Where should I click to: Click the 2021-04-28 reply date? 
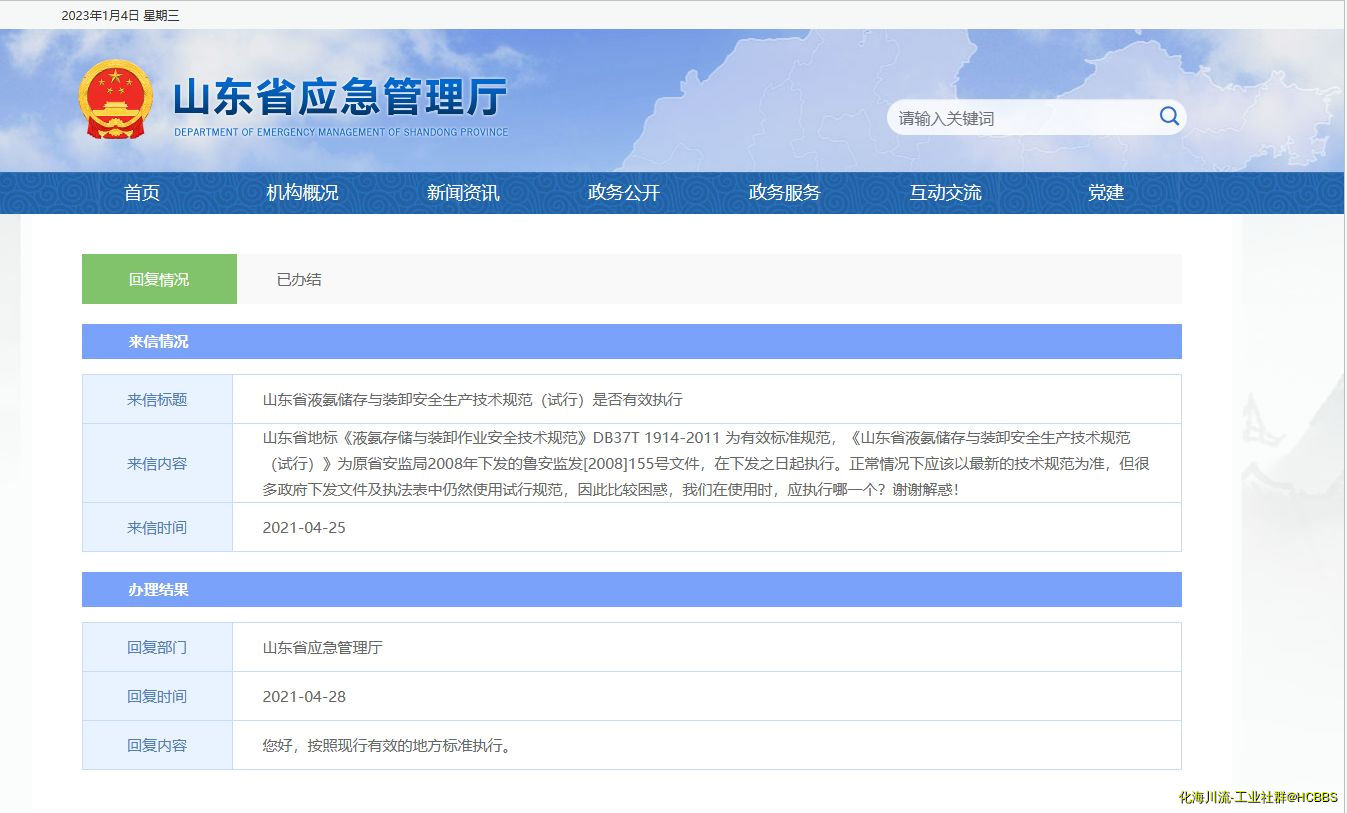304,696
